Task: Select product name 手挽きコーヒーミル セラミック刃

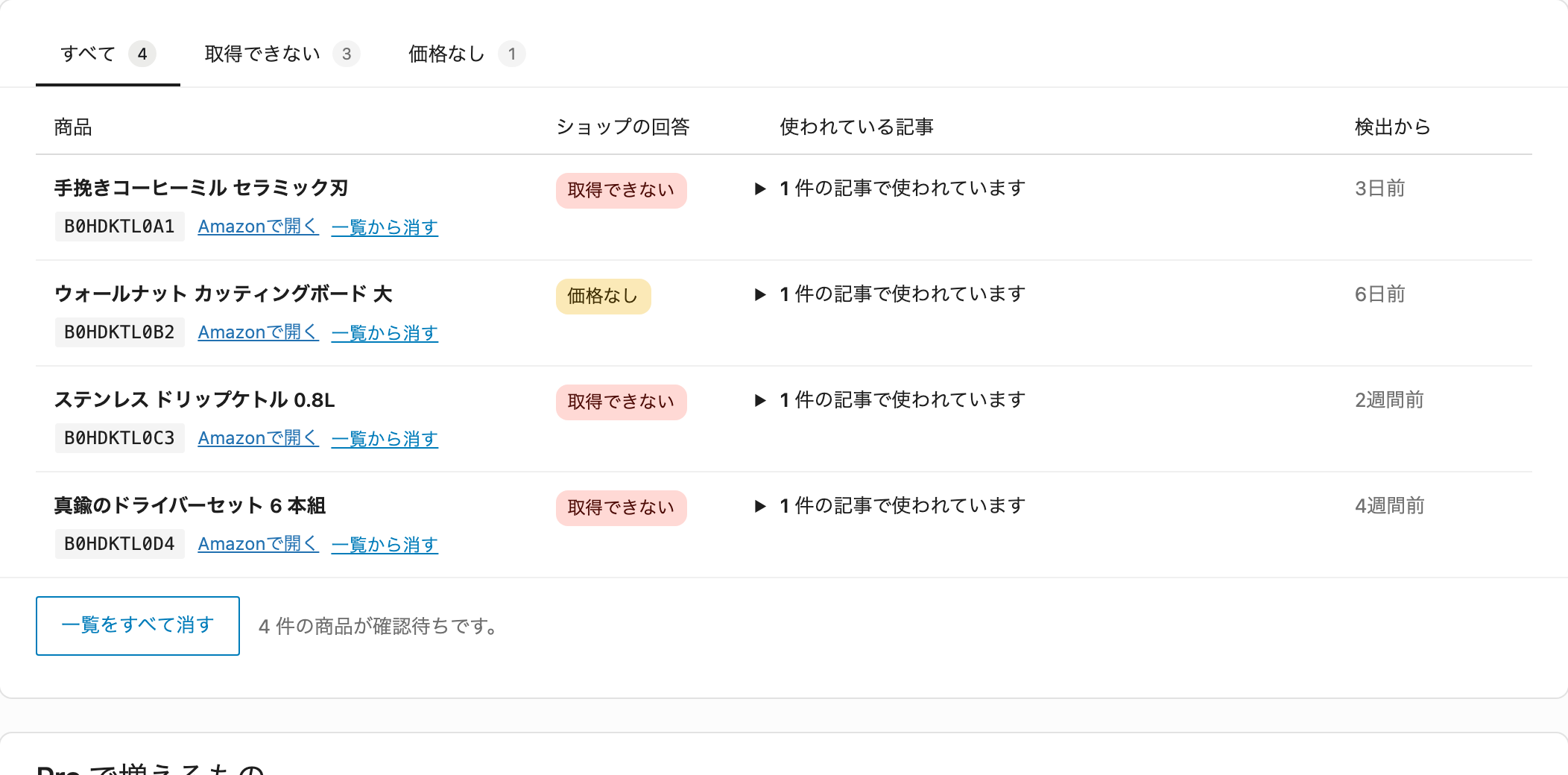Action: (201, 188)
